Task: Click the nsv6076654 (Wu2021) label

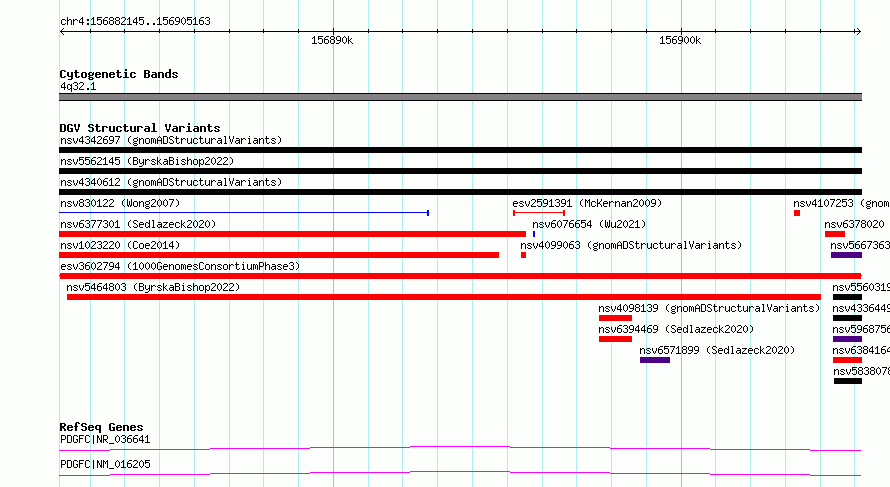Action: (x=589, y=224)
